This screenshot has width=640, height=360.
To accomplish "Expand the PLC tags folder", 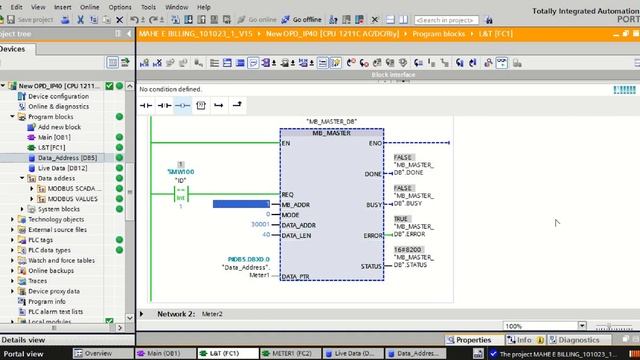I will tap(13, 240).
